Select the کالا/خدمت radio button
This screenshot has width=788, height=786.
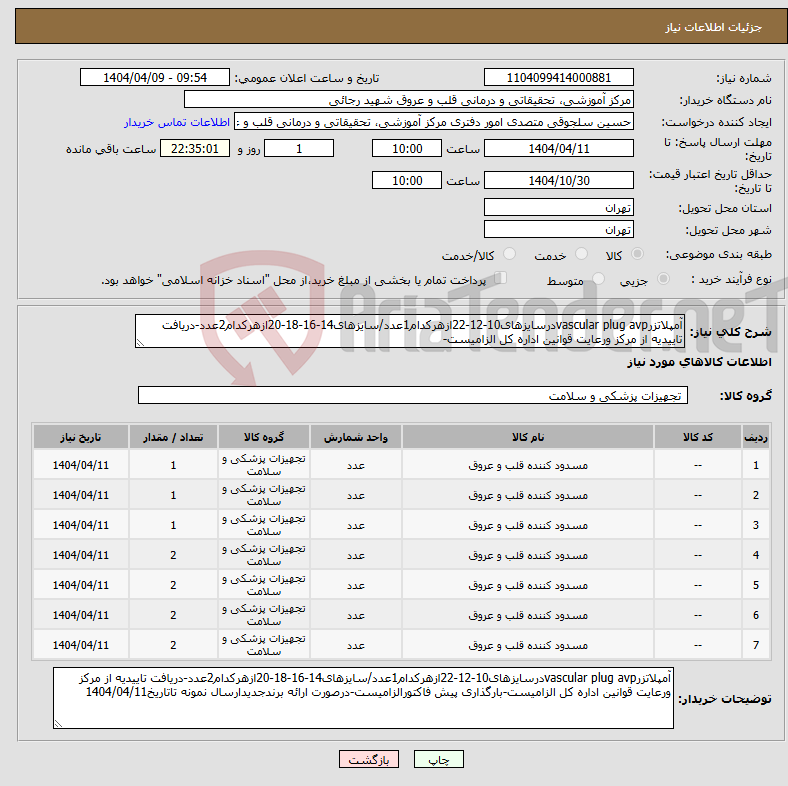coord(510,254)
